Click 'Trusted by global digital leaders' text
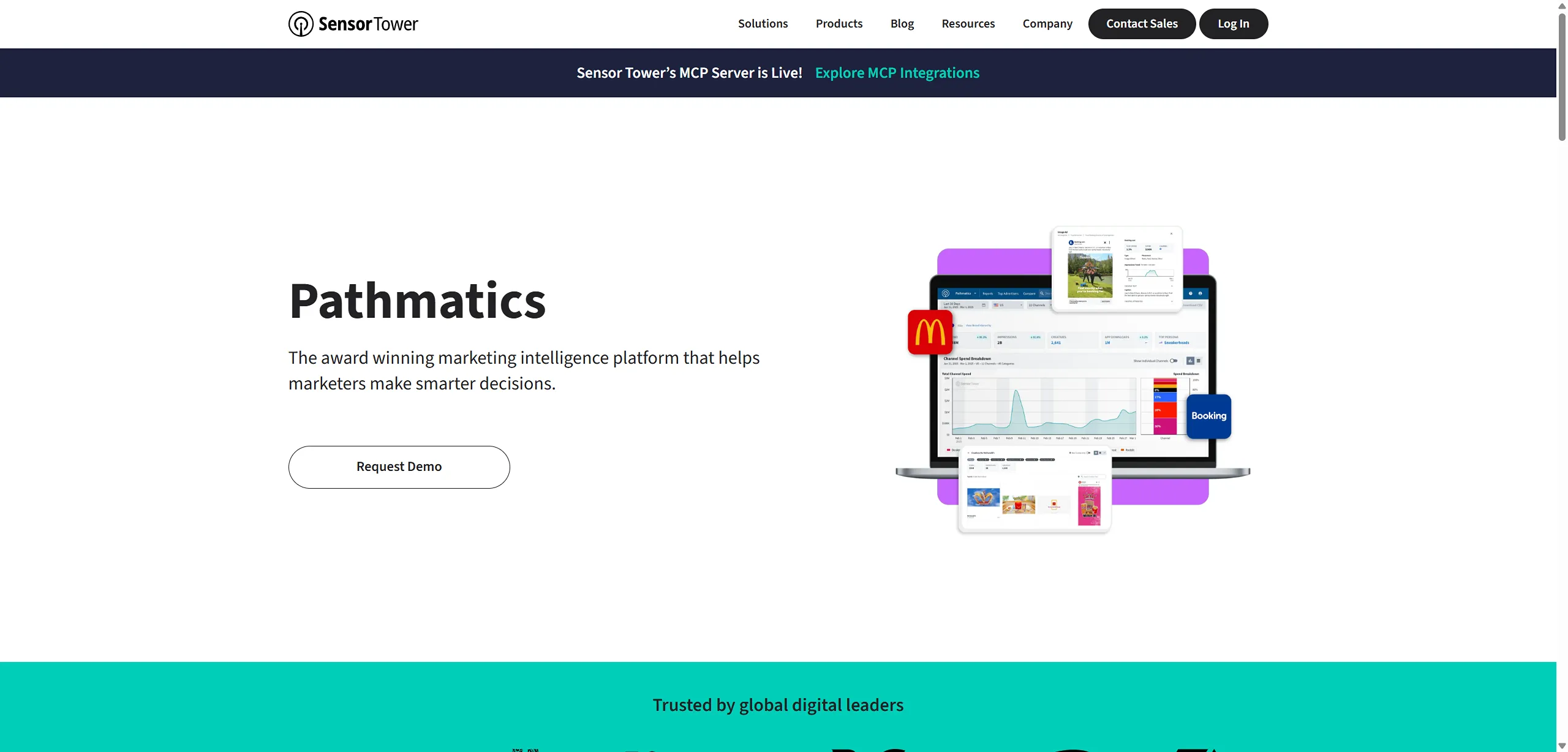 coord(778,705)
